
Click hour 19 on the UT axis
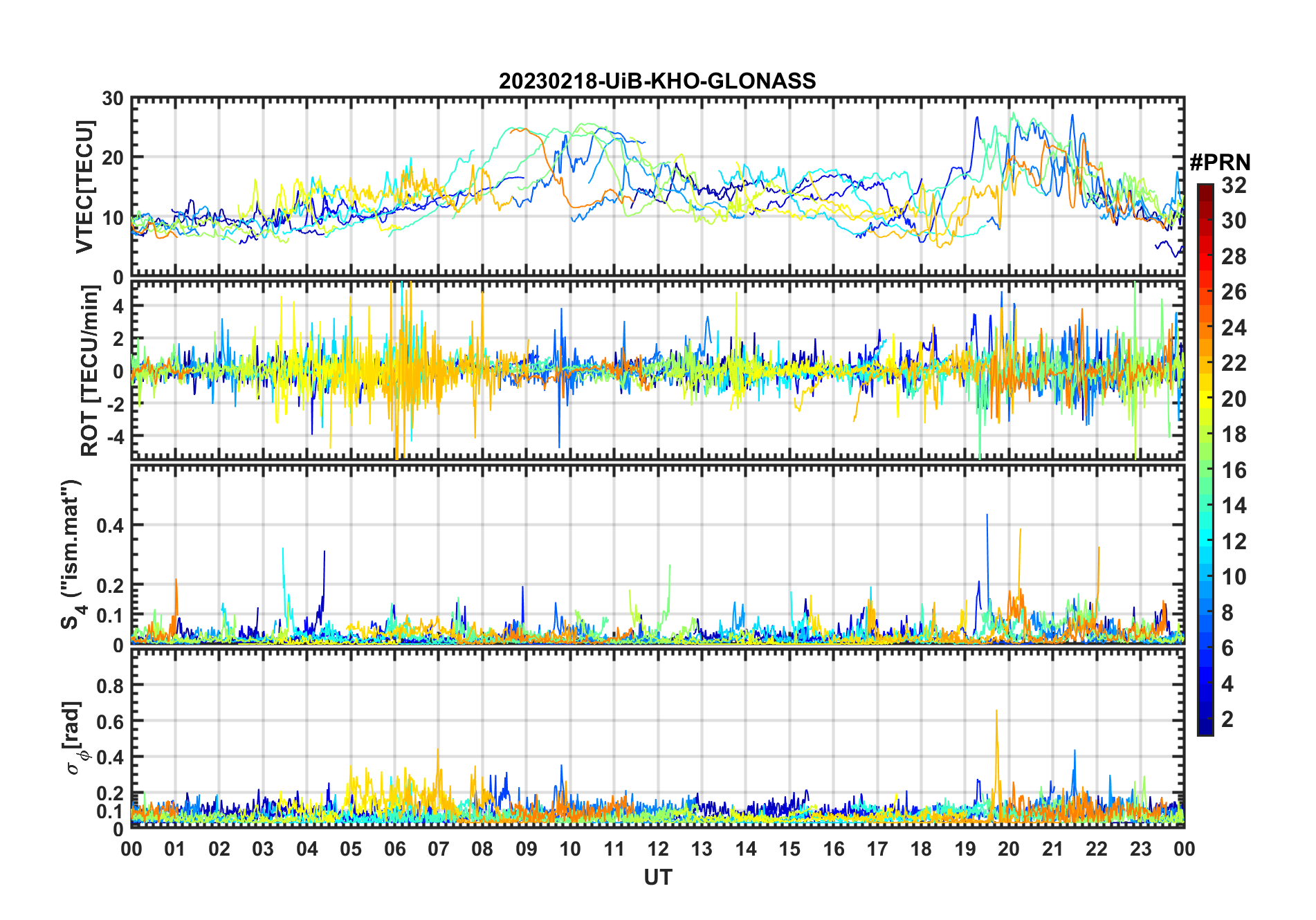(x=965, y=848)
